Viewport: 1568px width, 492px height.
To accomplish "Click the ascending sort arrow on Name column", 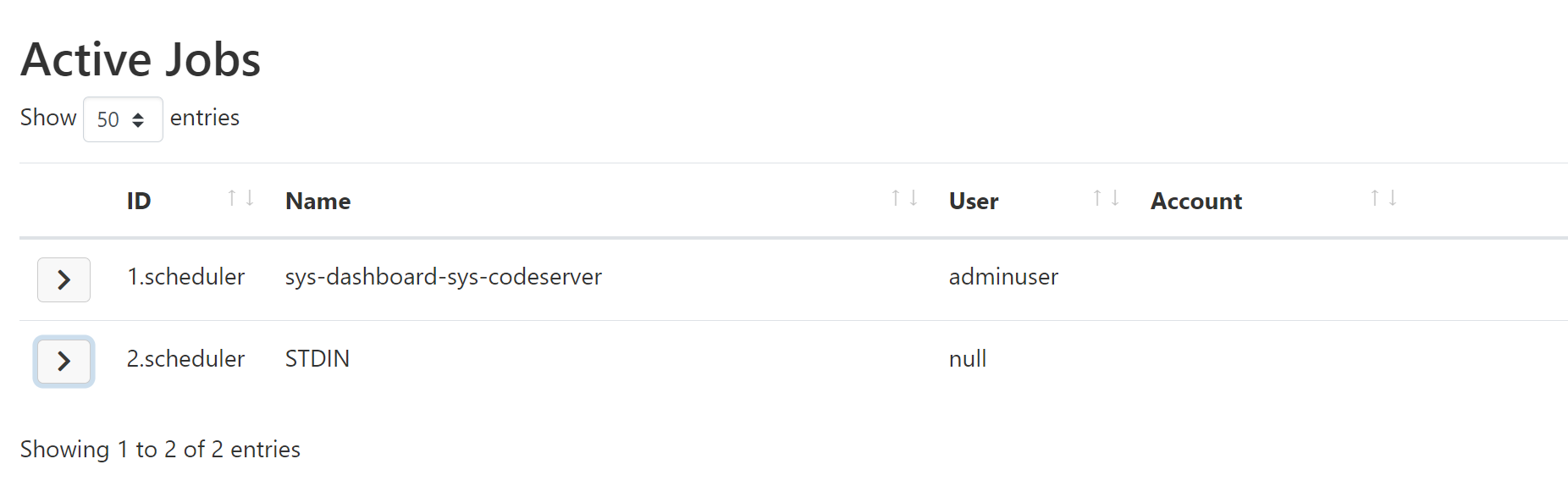I will [895, 196].
